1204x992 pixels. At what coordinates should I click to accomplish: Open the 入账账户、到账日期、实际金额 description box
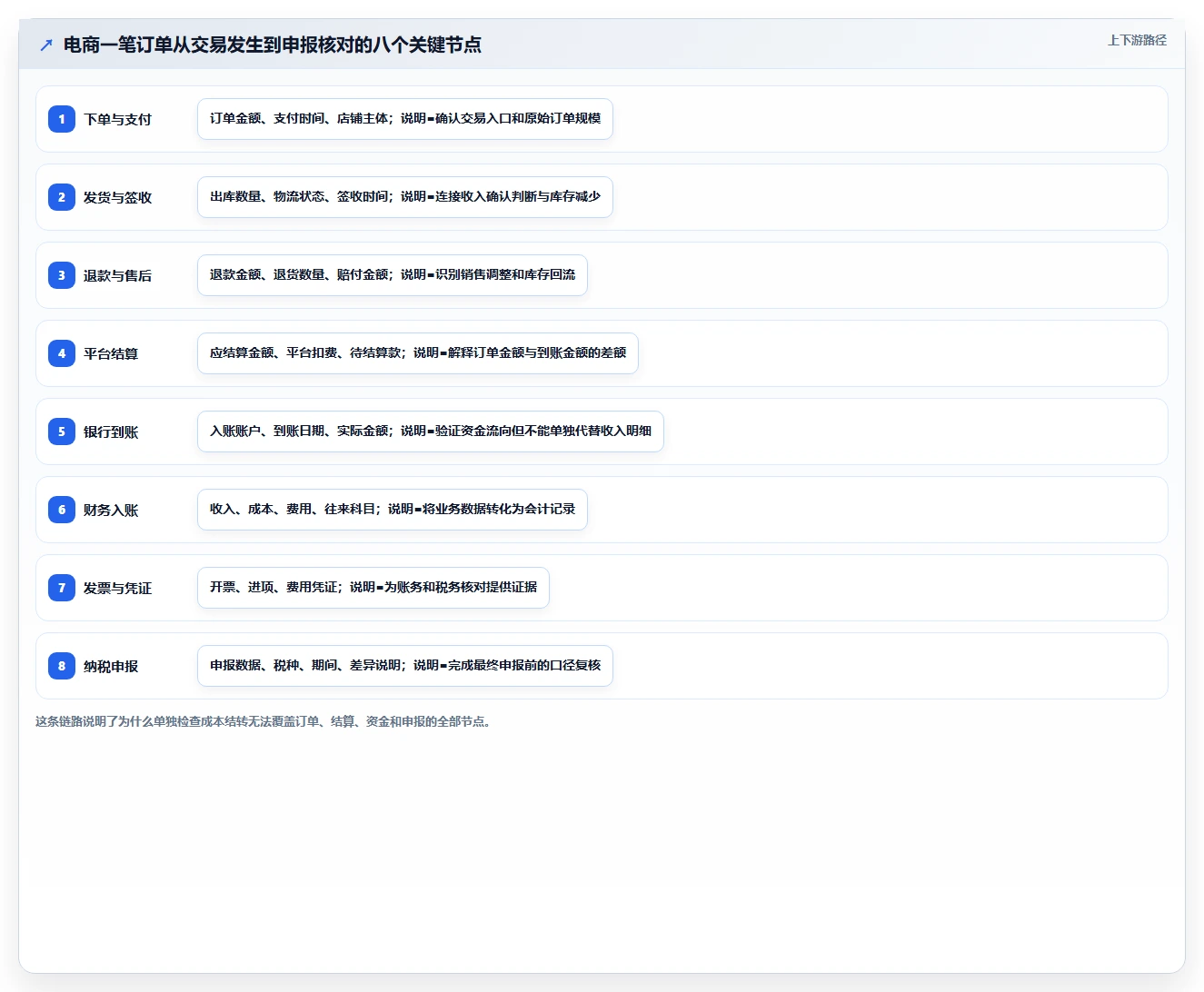click(431, 432)
